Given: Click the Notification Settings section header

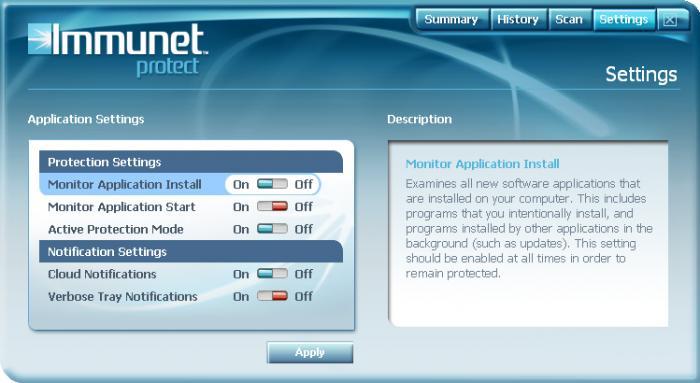Looking at the screenshot, I should pos(191,251).
